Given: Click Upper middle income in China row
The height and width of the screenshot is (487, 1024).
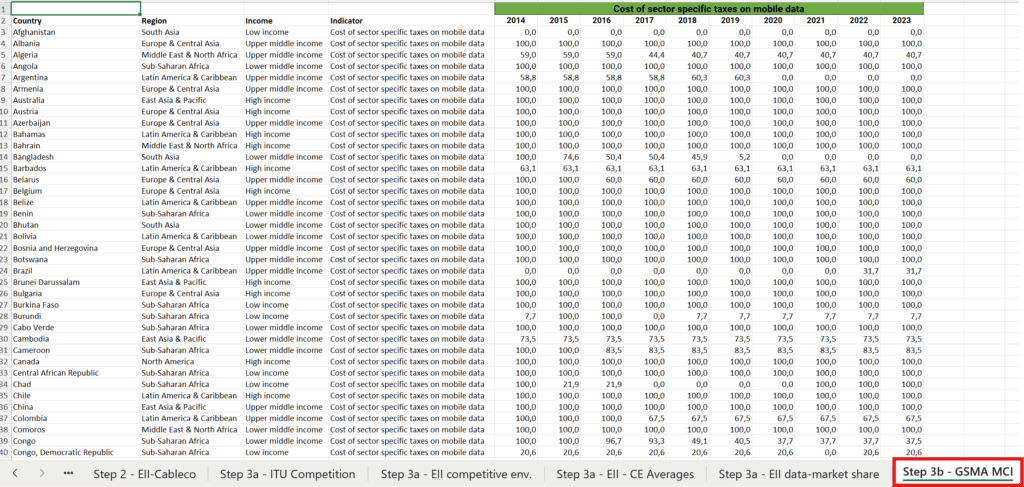Looking at the screenshot, I should 286,407.
